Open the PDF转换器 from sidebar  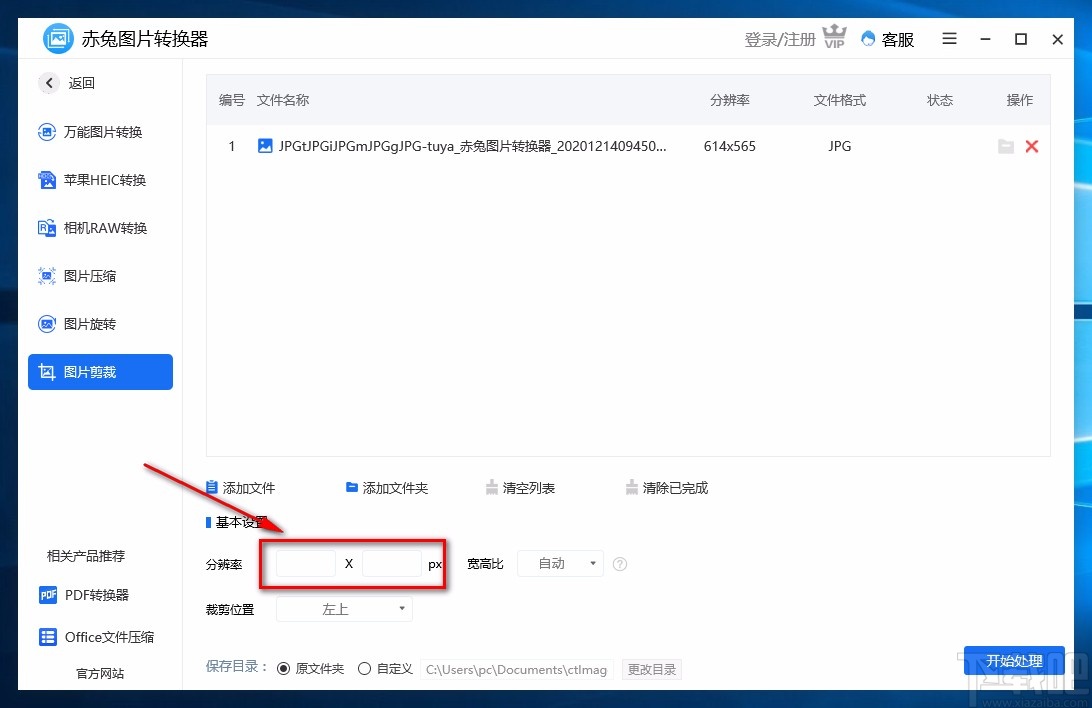pyautogui.click(x=96, y=595)
